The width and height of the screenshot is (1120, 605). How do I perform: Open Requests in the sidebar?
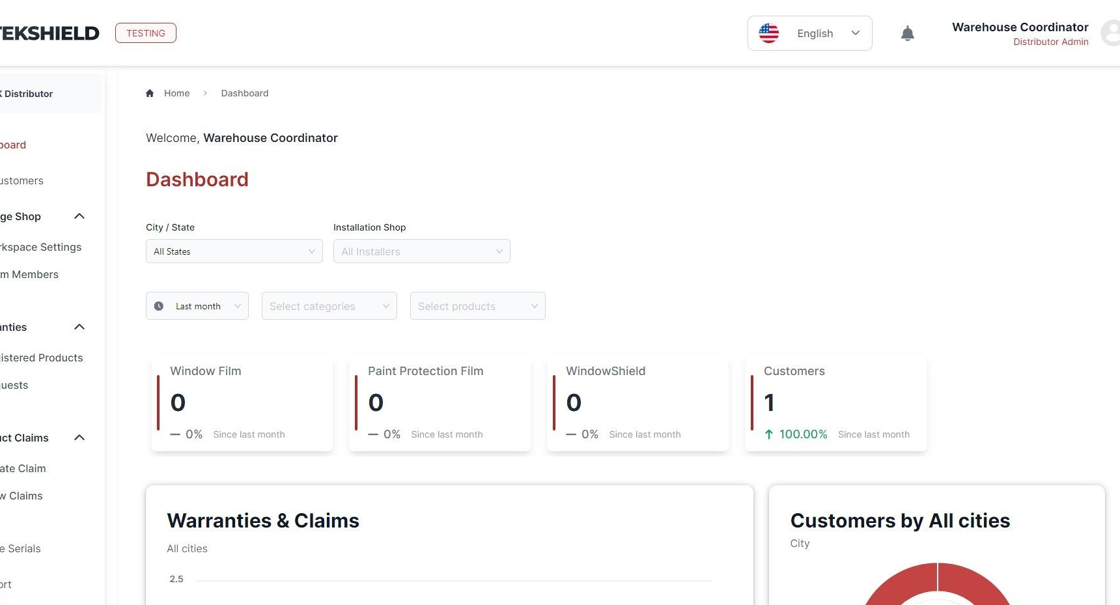click(14, 385)
